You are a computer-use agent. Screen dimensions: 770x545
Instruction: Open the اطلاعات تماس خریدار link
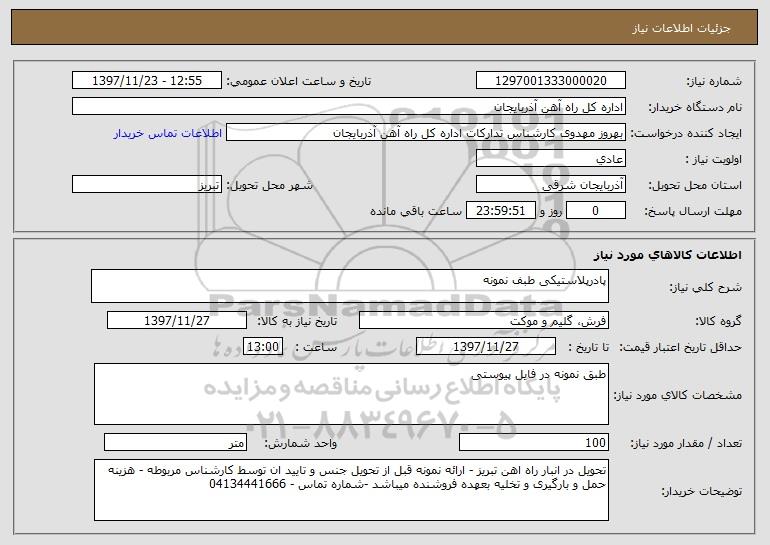pyautogui.click(x=168, y=134)
